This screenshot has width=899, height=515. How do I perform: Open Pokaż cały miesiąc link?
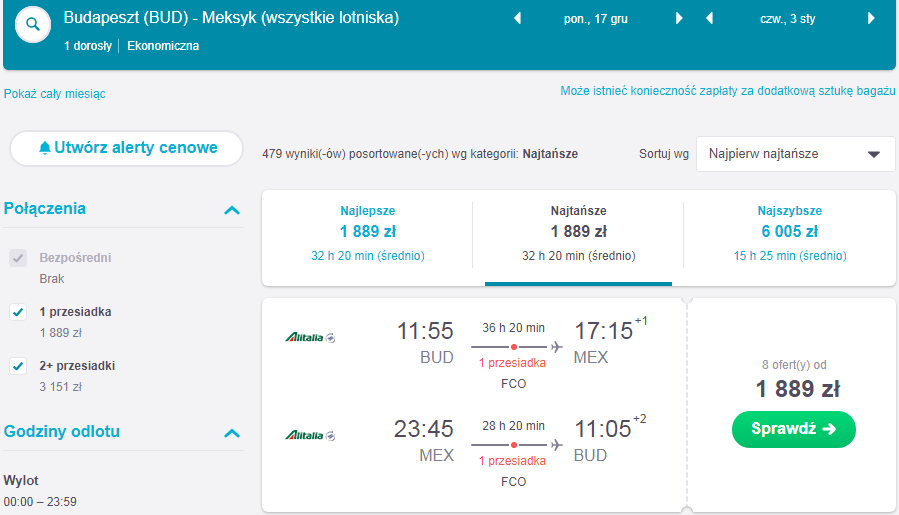55,94
